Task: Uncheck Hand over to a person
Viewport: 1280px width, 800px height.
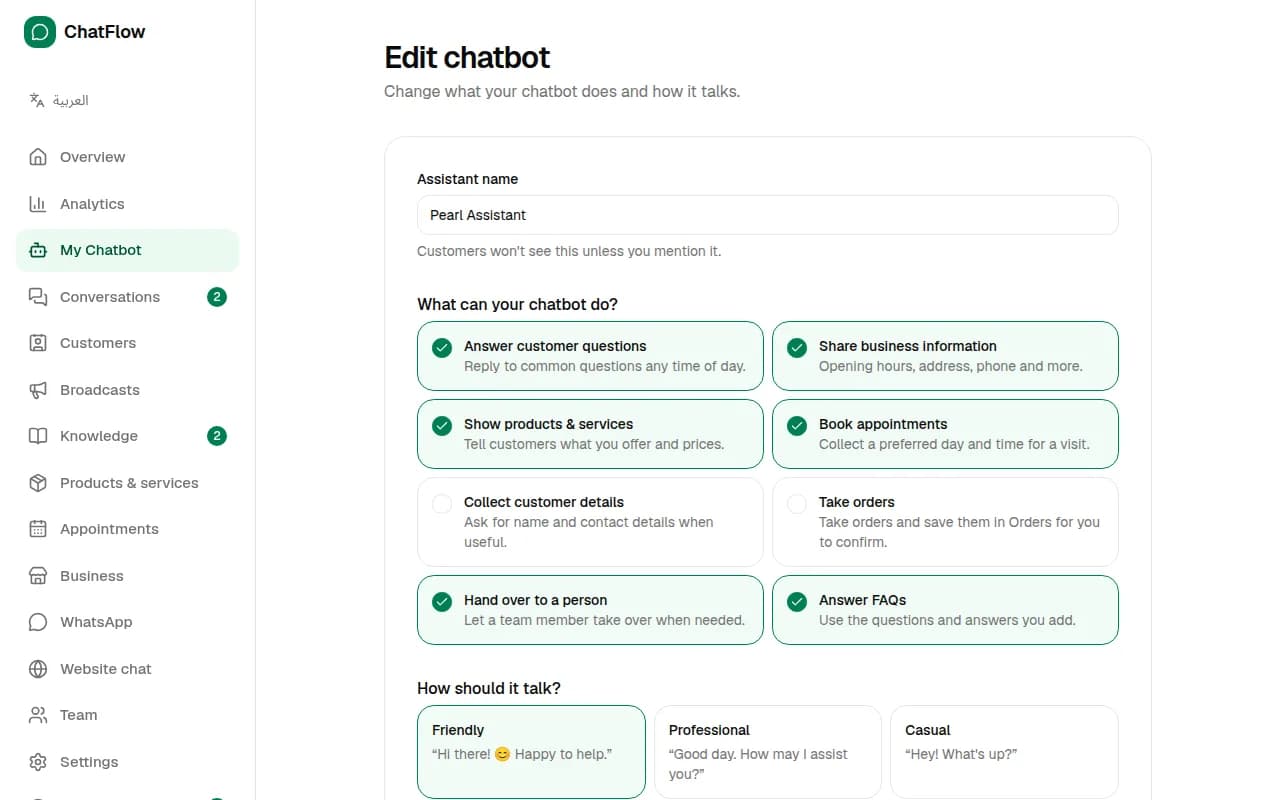Action: click(590, 610)
